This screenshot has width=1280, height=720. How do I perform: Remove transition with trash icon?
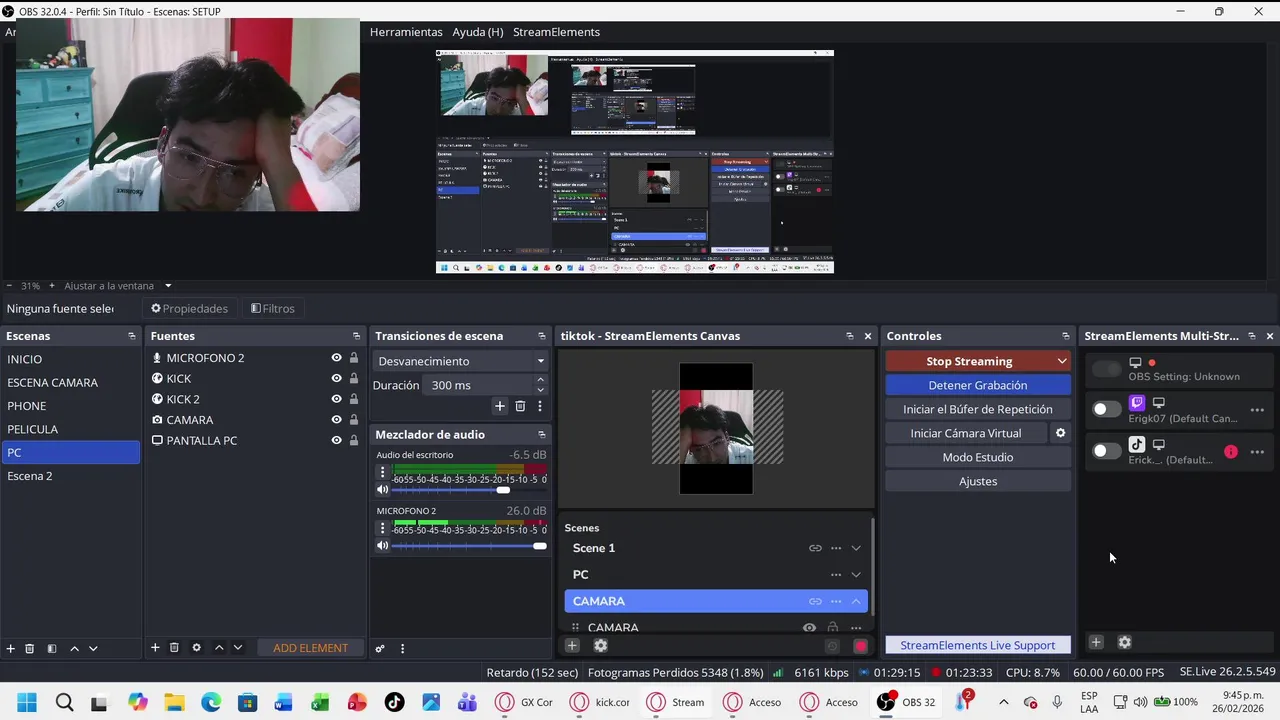(x=520, y=406)
